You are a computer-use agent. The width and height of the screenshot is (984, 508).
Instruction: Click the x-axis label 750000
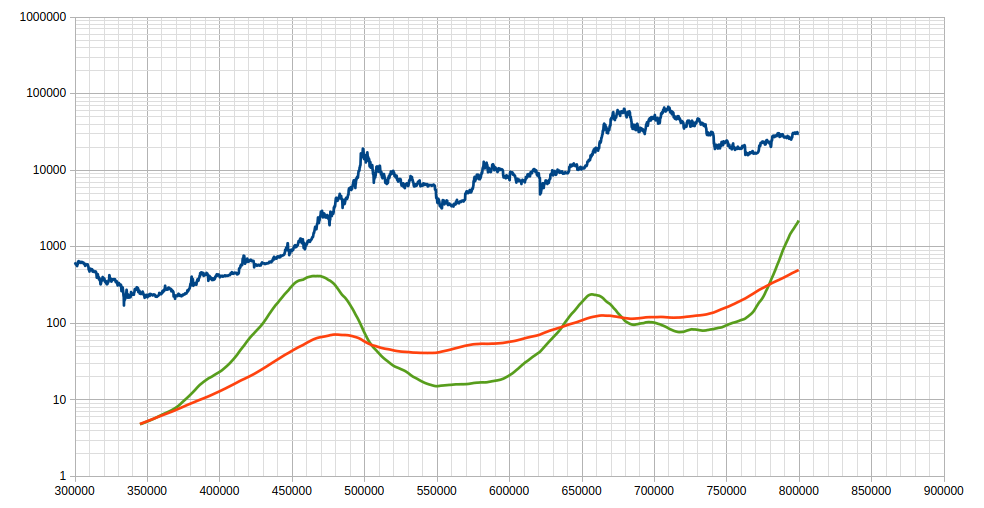pos(726,490)
